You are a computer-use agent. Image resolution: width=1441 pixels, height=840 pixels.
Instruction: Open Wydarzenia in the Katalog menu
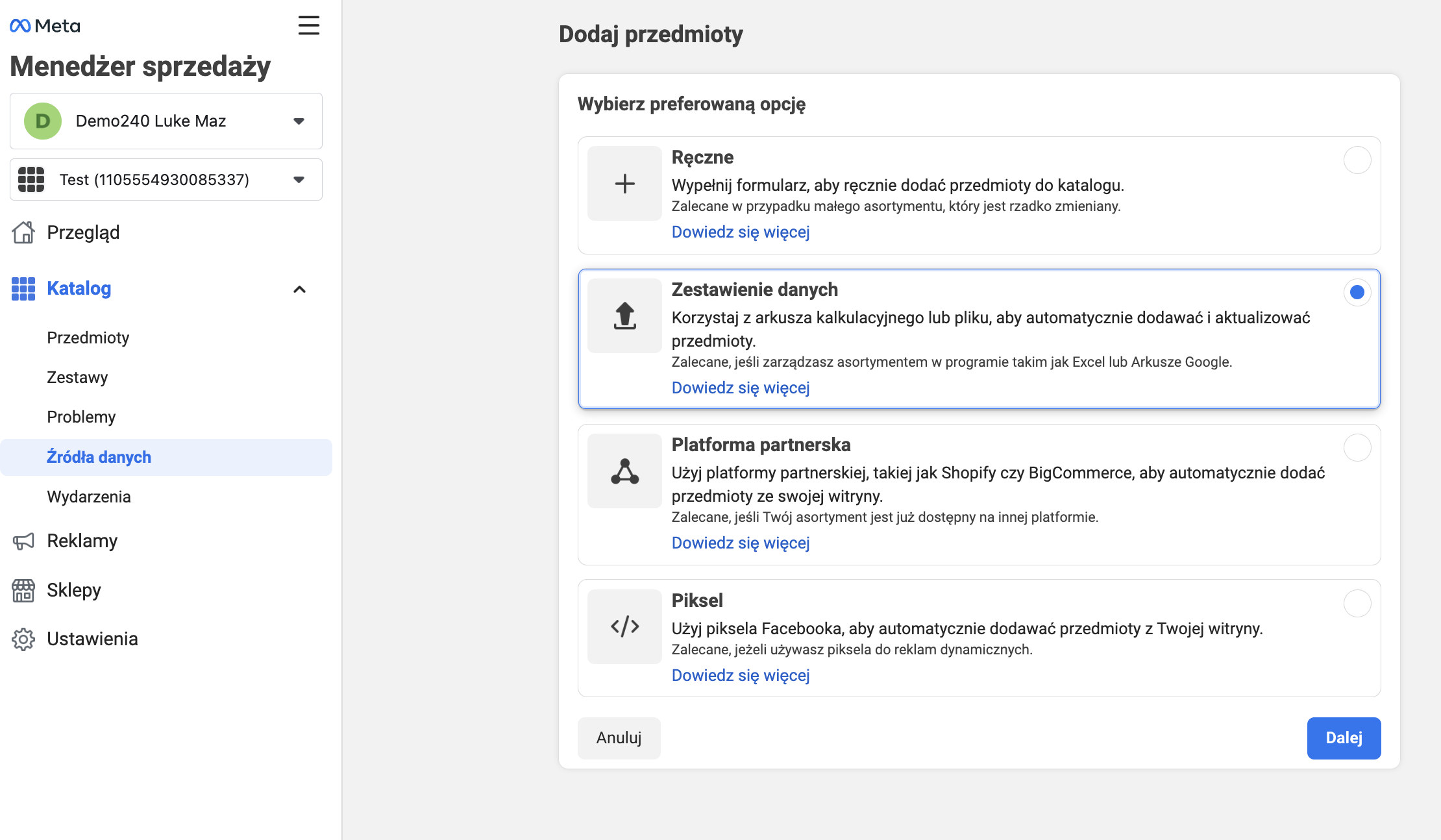tap(89, 497)
